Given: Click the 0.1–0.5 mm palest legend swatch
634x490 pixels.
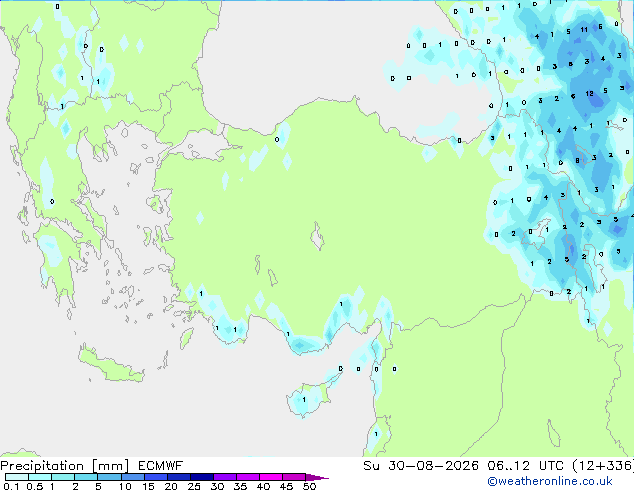Looking at the screenshot, I should [17, 477].
